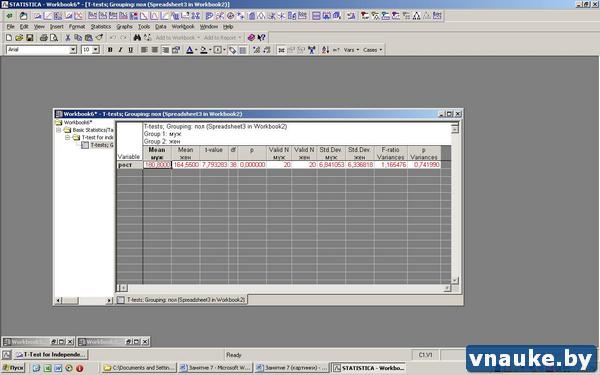Open the Graphs menu
This screenshot has height=375, width=600.
click(x=124, y=26)
